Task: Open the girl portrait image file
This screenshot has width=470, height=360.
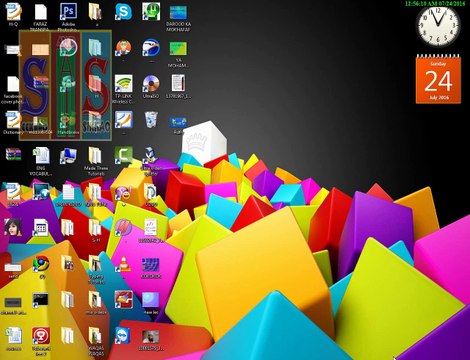Action: 13,227
